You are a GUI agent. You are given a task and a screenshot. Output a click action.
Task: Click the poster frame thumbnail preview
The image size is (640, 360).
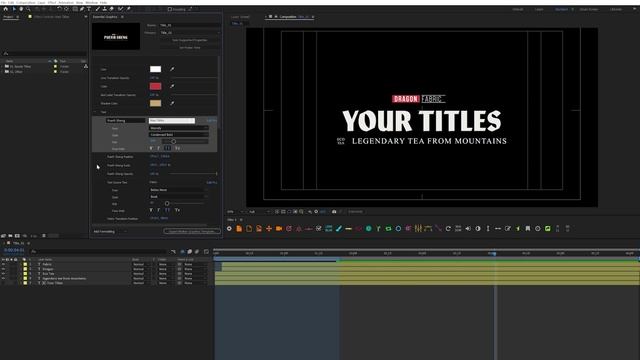[x=116, y=36]
